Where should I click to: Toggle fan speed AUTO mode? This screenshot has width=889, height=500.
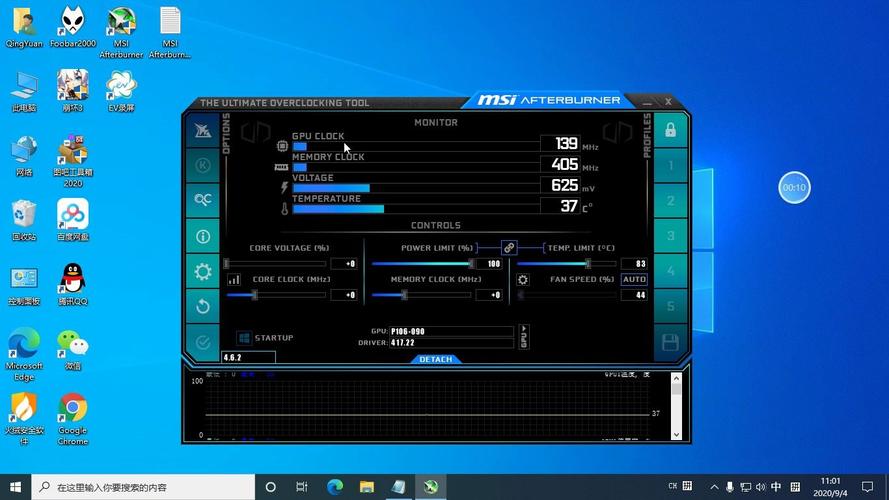click(x=634, y=279)
